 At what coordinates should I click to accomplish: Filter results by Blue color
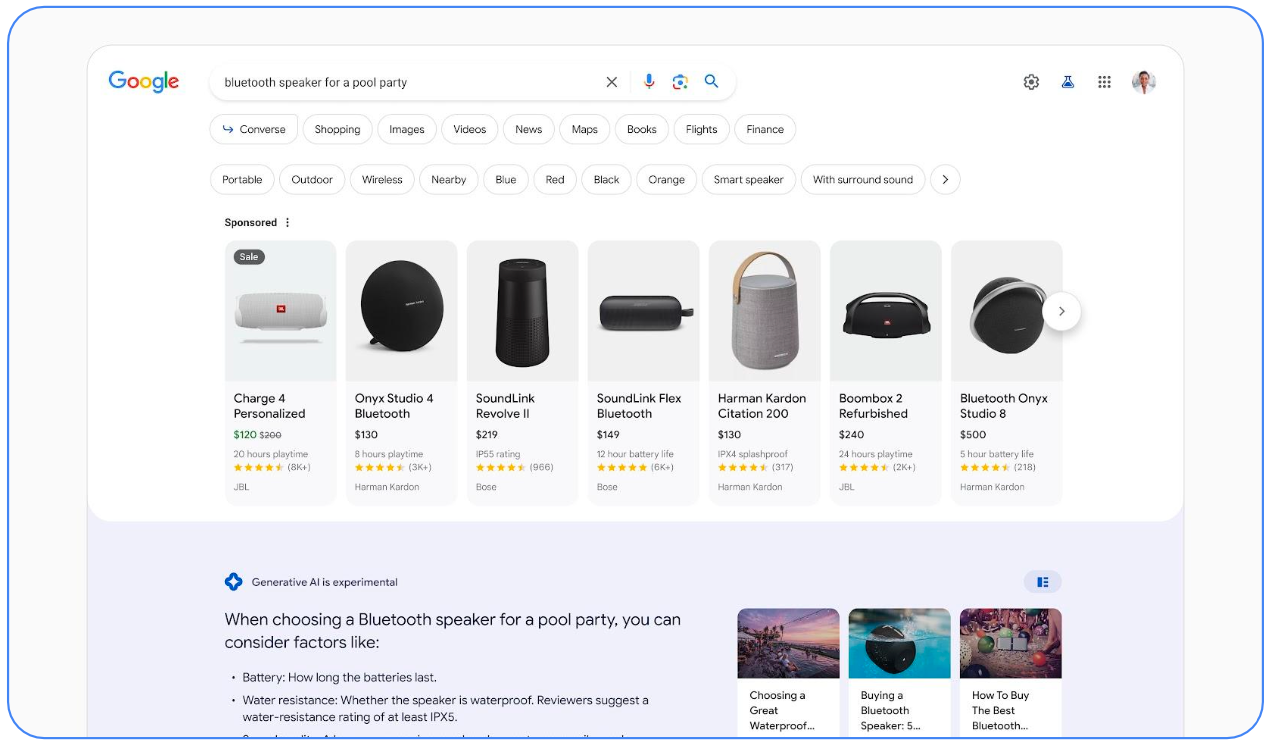click(506, 180)
